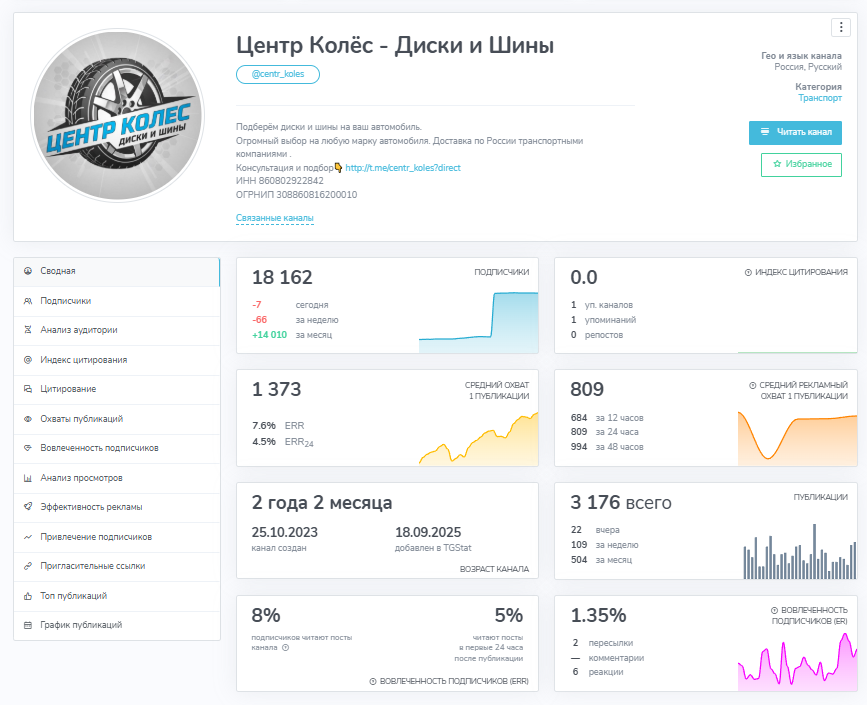Open График публикаций section

point(116,625)
